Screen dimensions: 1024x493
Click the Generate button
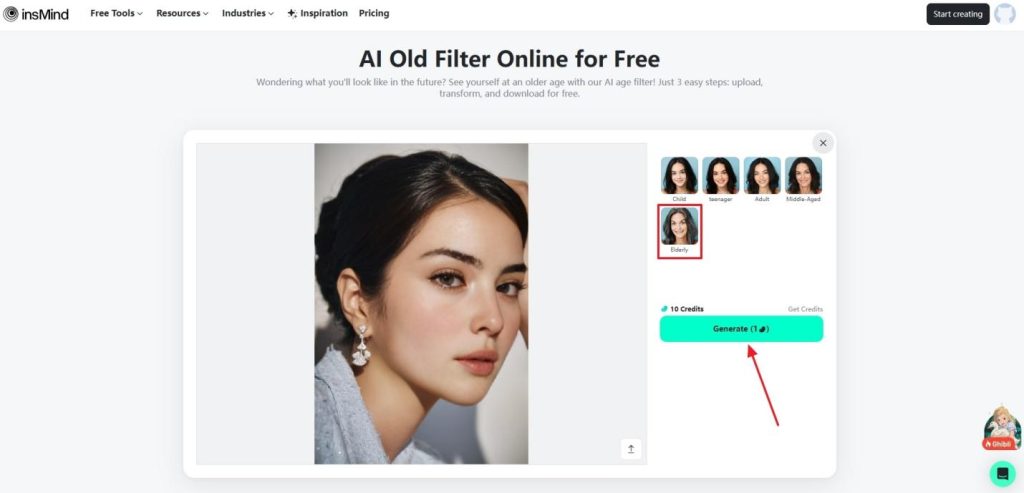pyautogui.click(x=741, y=329)
